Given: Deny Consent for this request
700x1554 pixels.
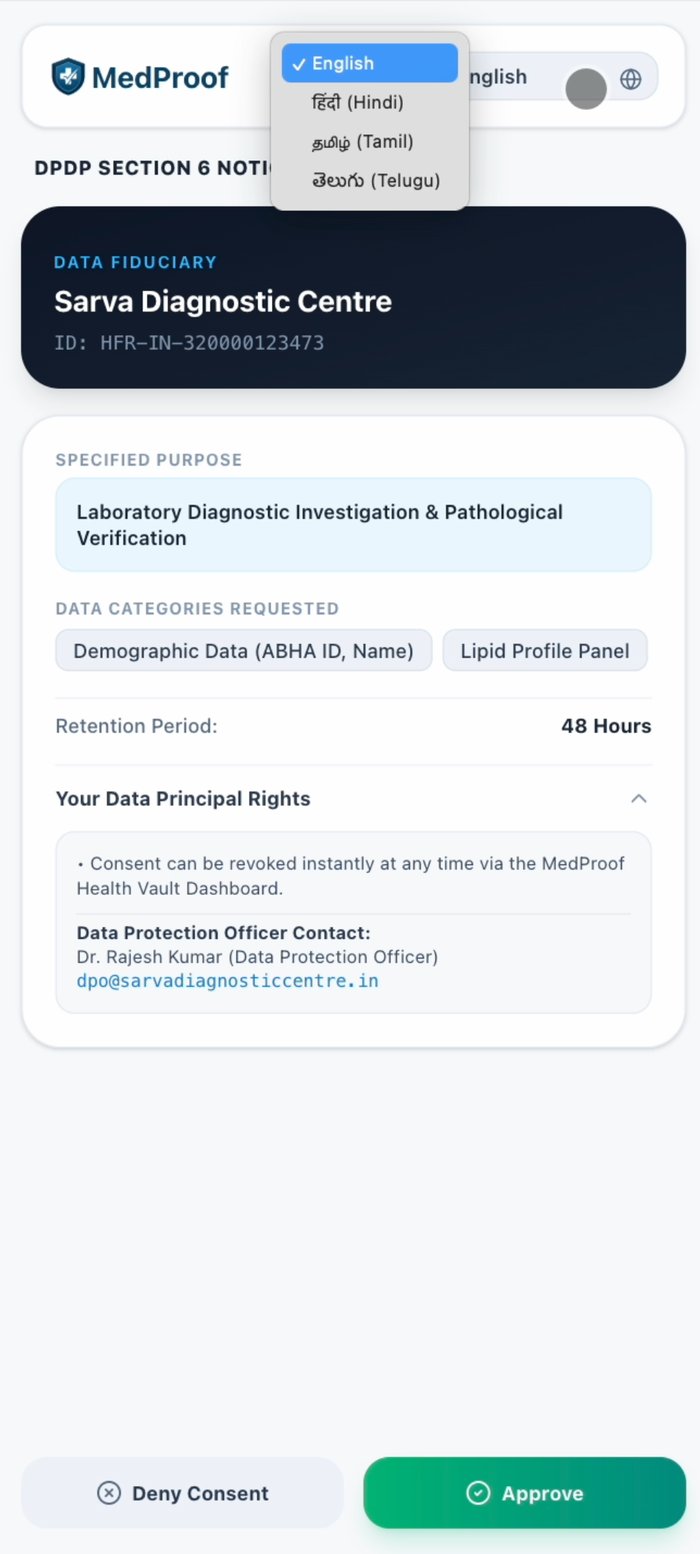Looking at the screenshot, I should (x=182, y=1493).
